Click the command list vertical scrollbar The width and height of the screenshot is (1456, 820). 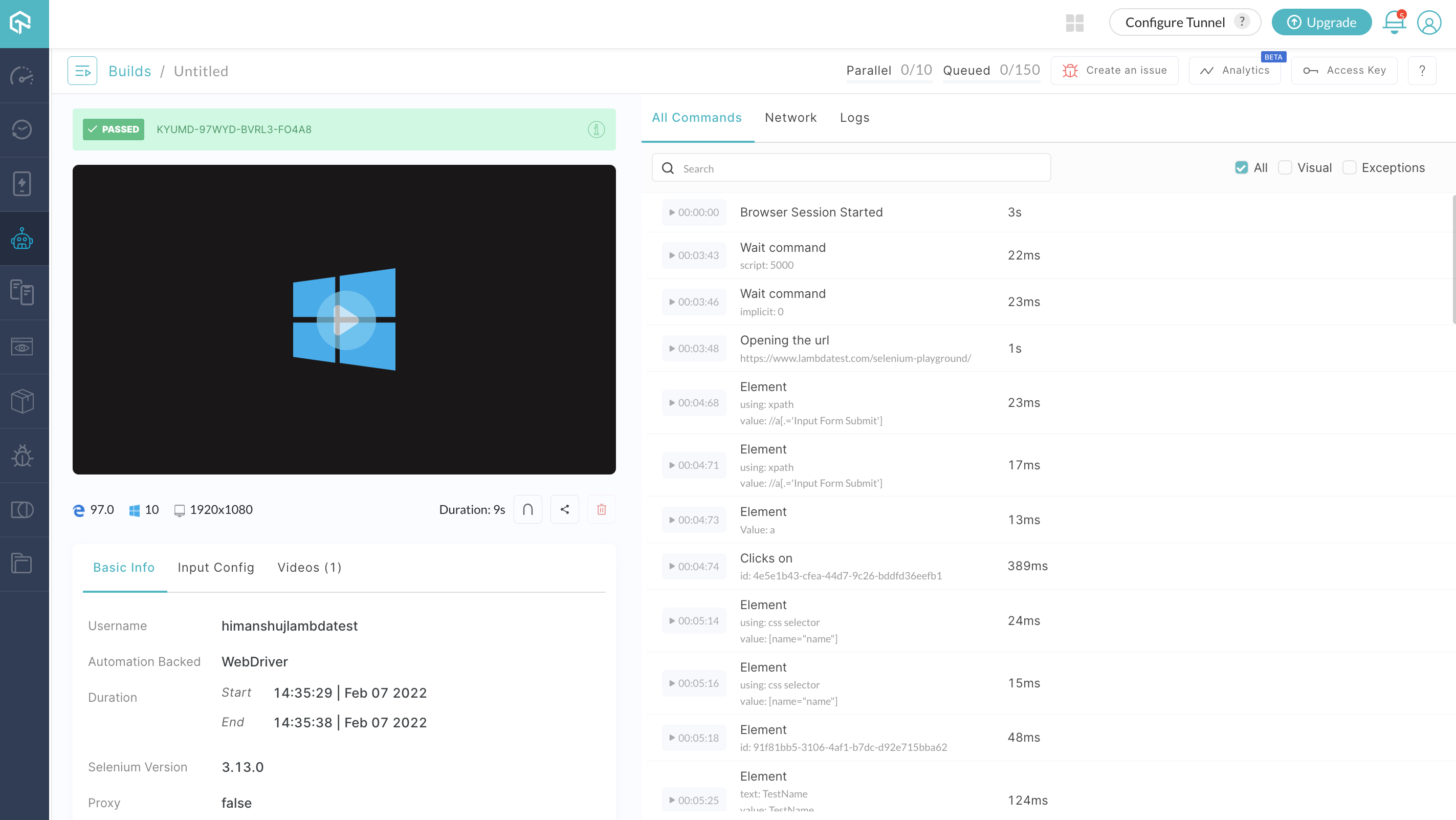coord(1454,259)
